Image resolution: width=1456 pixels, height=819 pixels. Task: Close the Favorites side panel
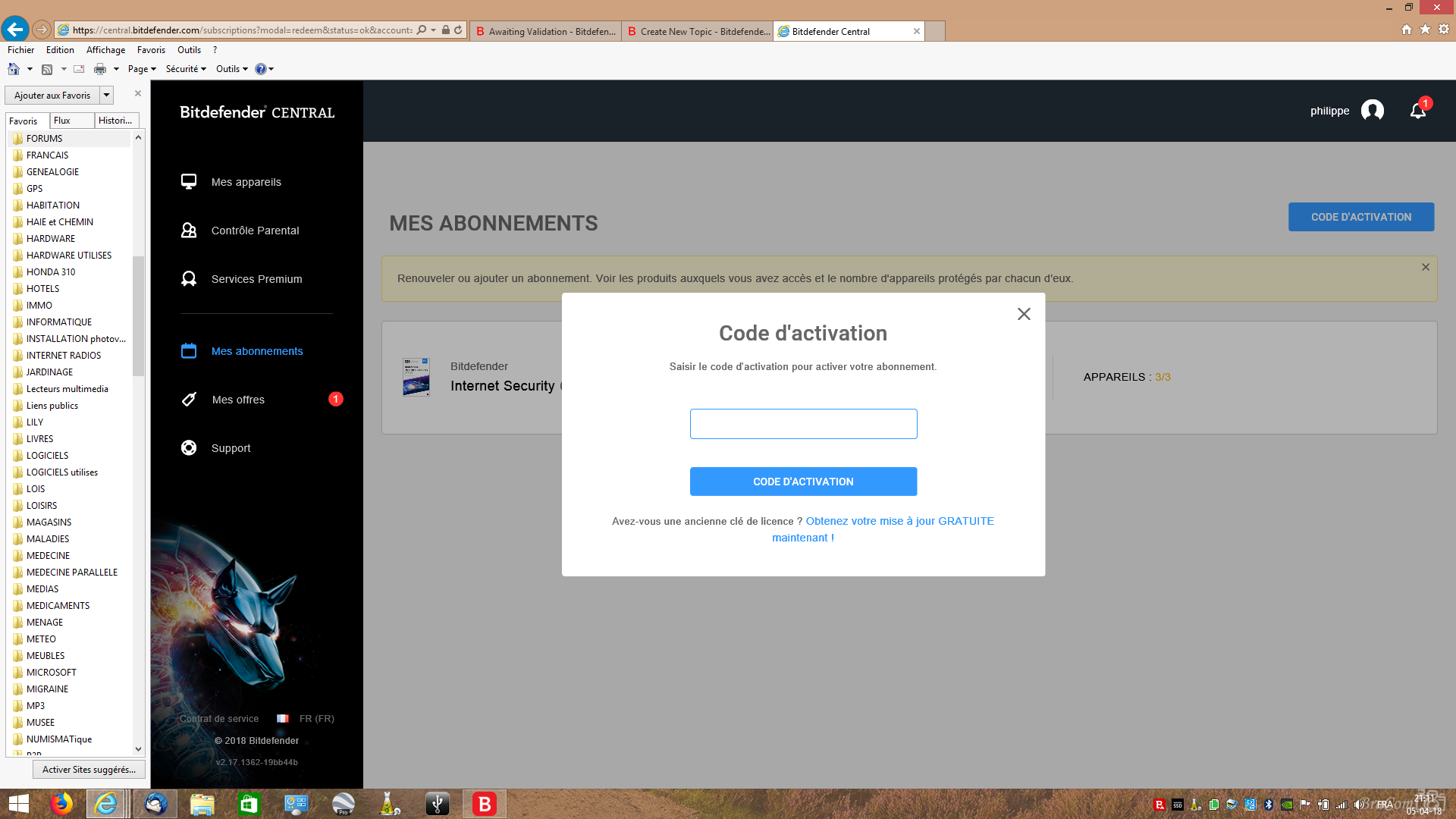(138, 93)
